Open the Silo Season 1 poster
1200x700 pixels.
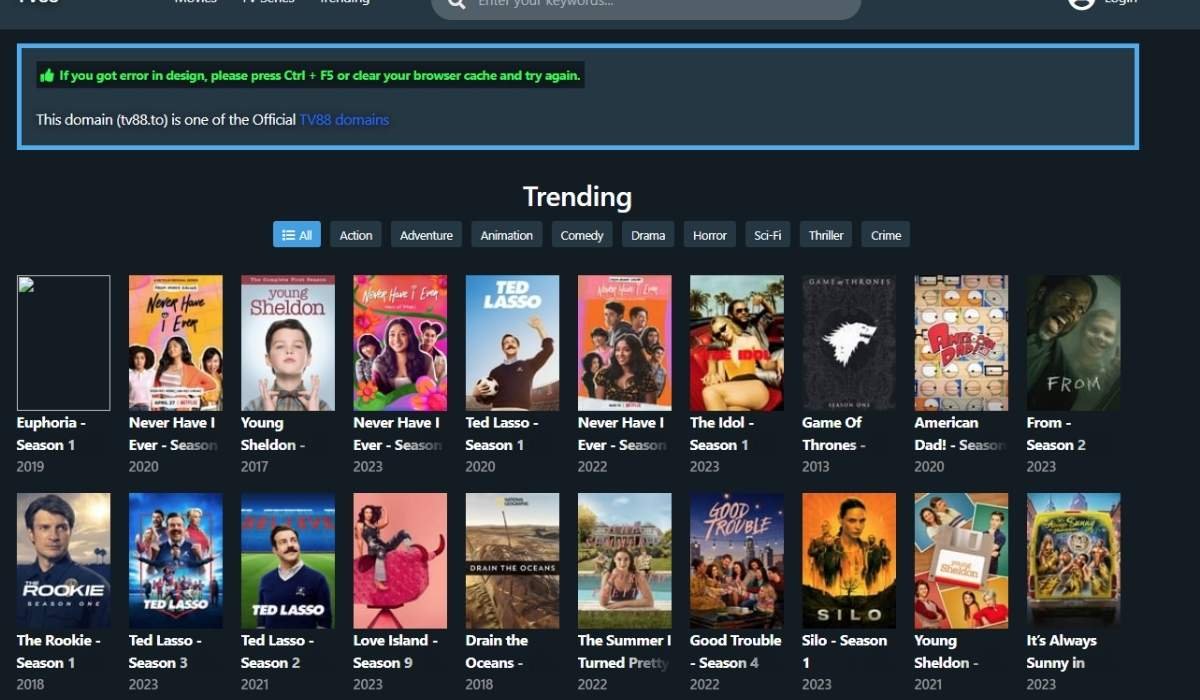849,561
